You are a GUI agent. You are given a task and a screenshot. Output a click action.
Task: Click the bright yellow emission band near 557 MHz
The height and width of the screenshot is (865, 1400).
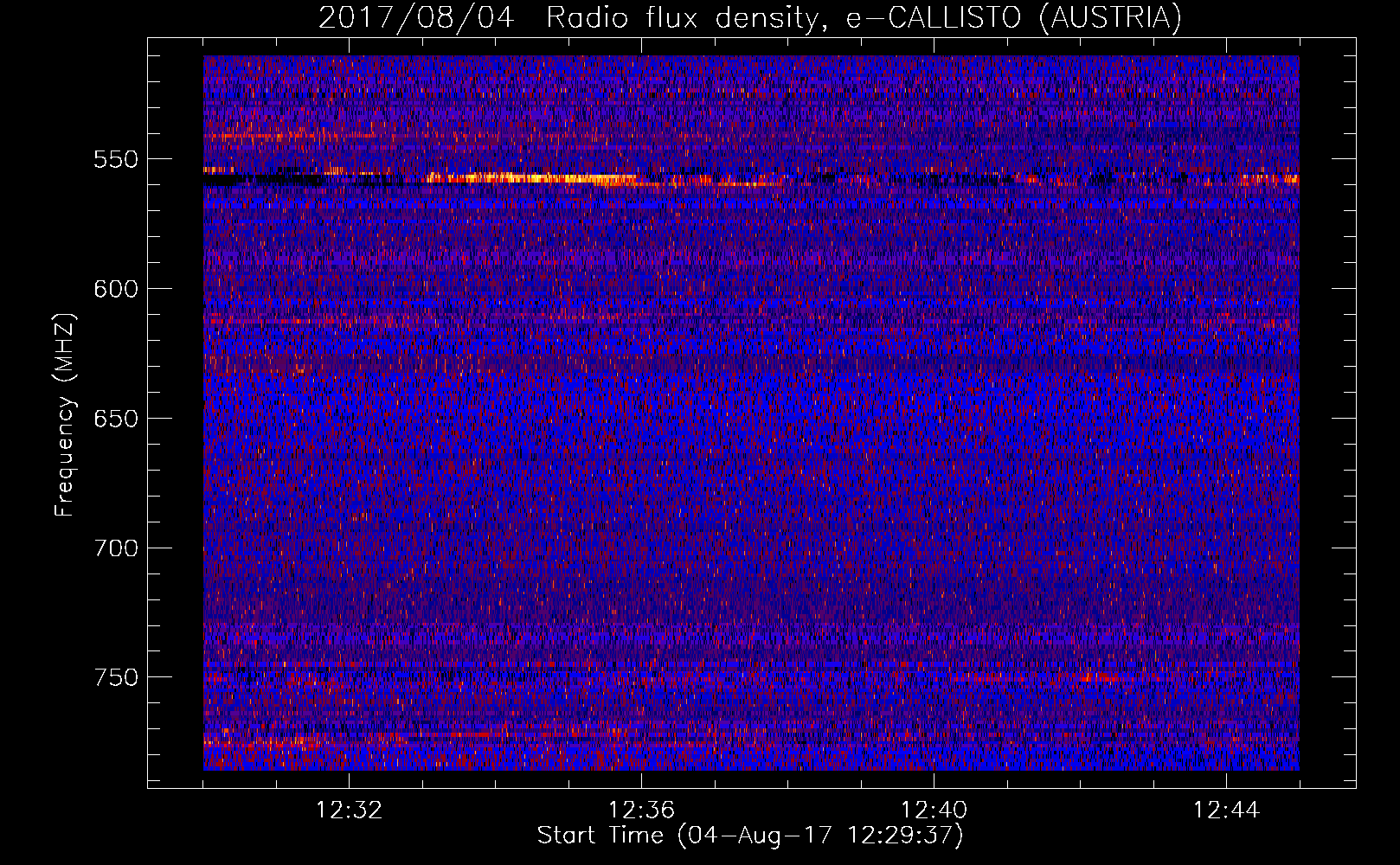[532, 178]
